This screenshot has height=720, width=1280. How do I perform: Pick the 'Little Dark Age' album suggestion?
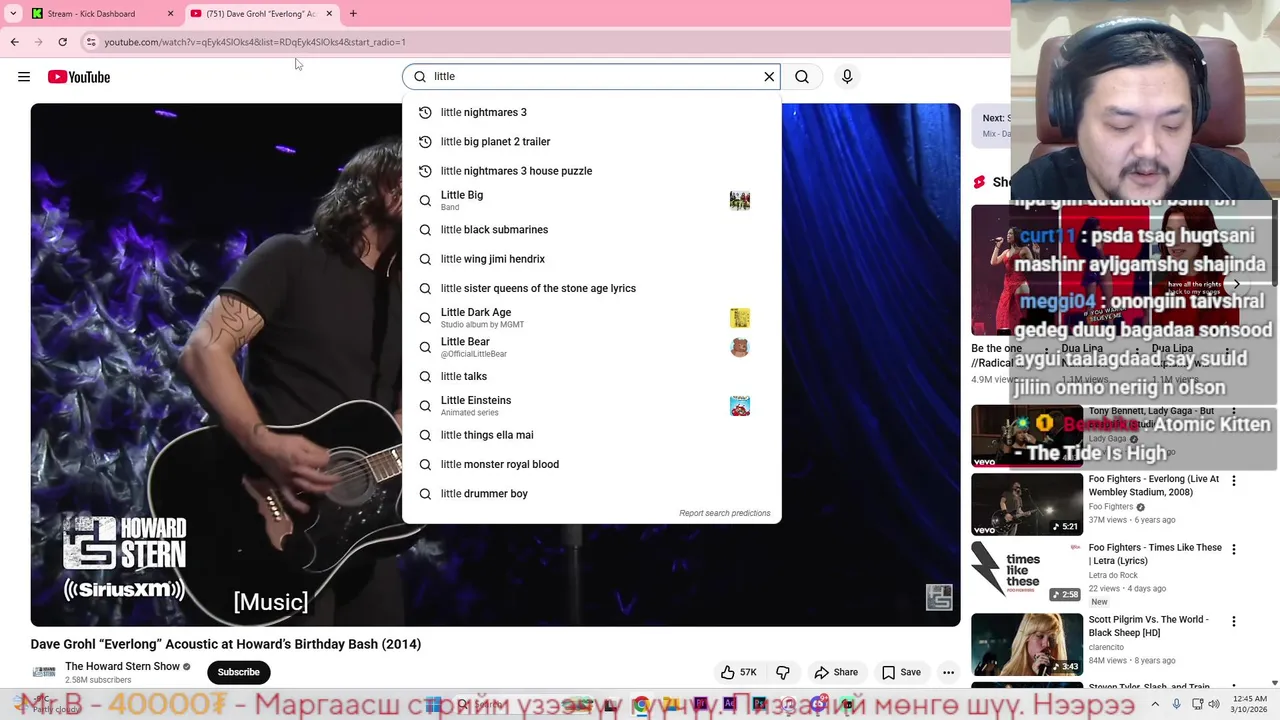591,318
